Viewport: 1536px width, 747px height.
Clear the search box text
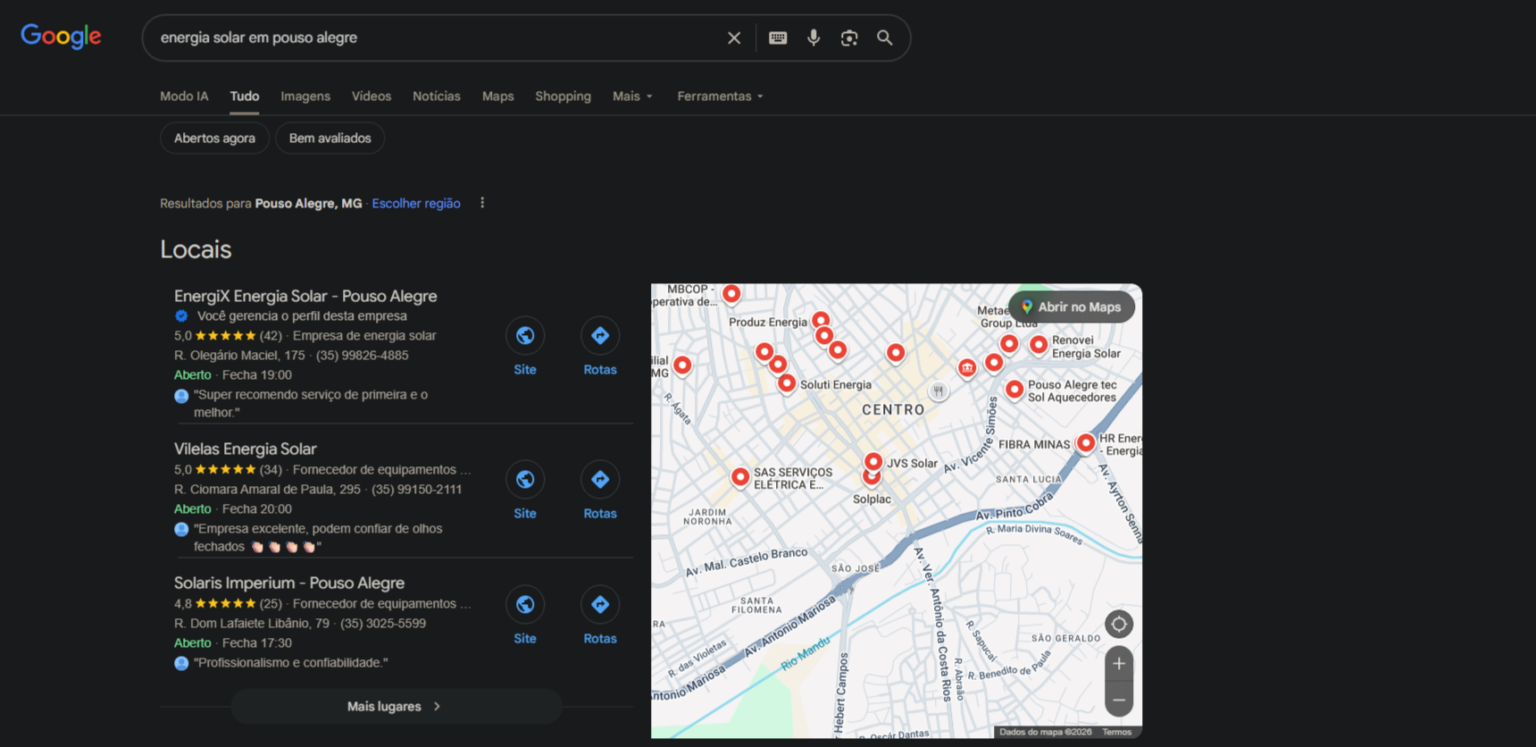click(734, 38)
